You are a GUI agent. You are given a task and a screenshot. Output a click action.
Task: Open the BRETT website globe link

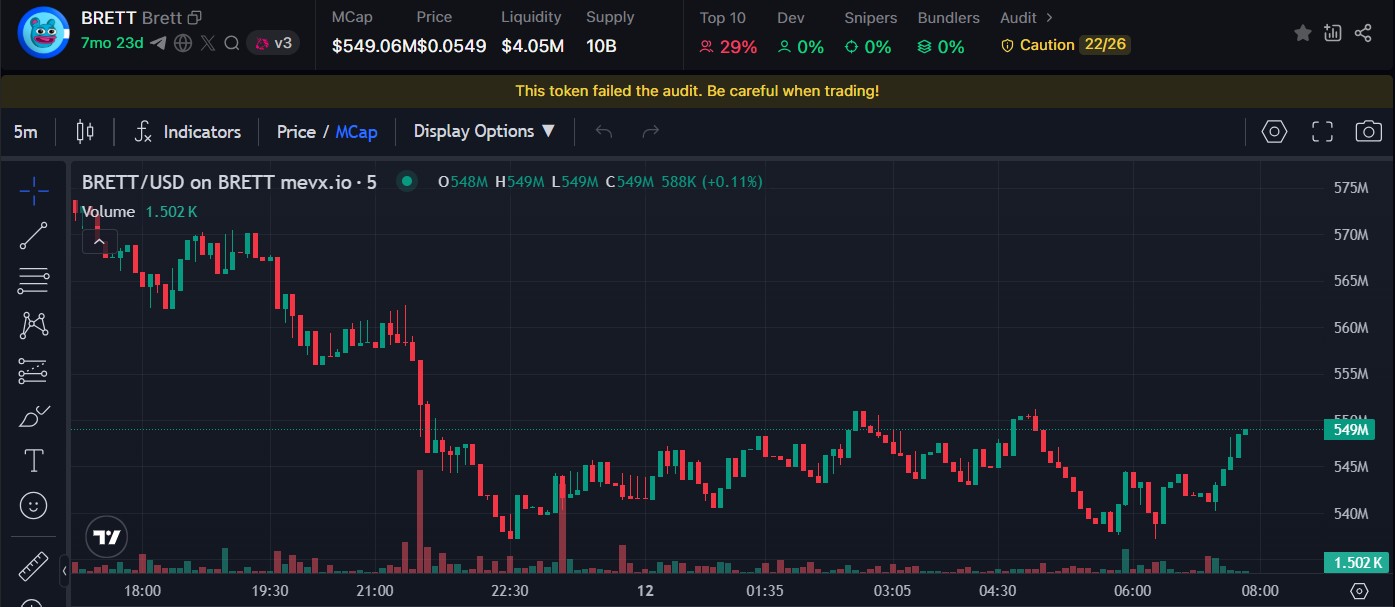(183, 43)
